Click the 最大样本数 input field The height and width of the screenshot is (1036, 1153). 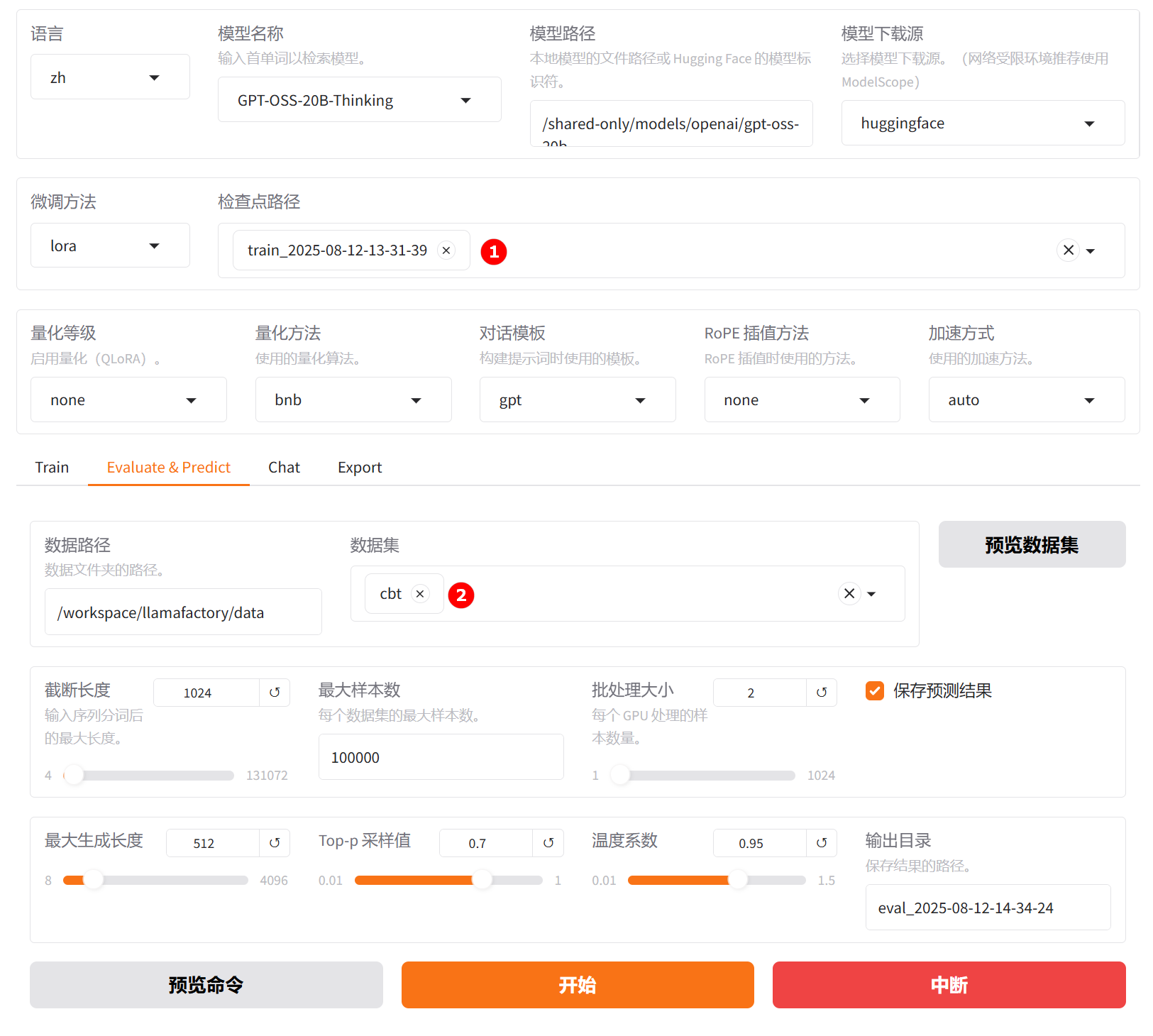[x=441, y=757]
